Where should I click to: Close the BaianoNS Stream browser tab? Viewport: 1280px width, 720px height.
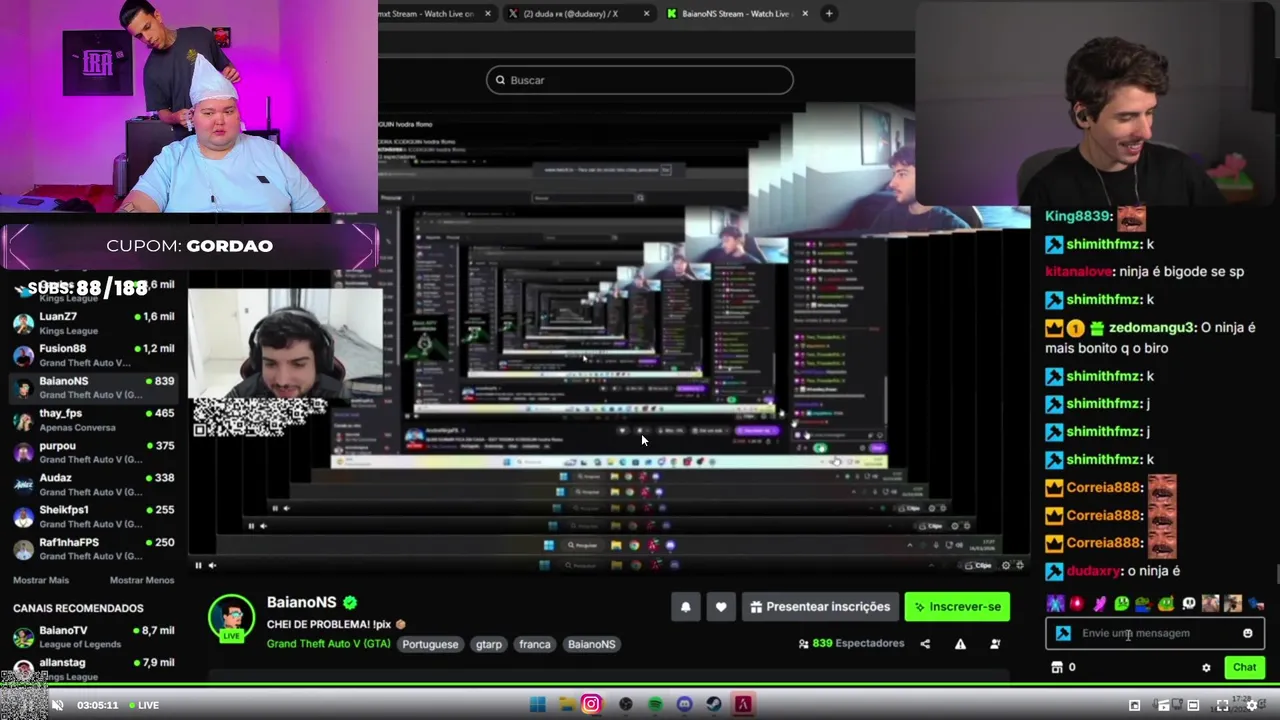806,13
